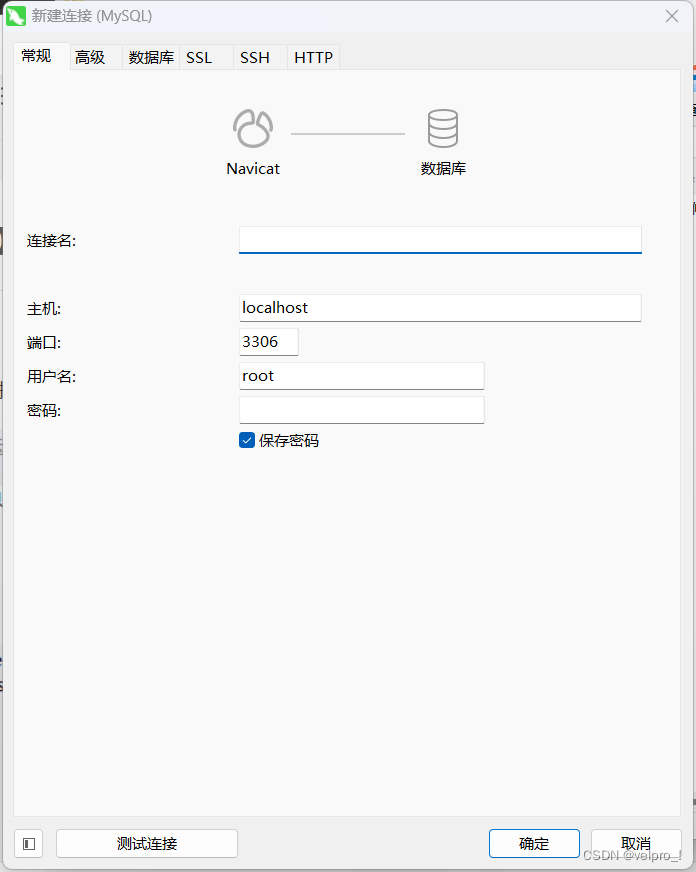Image resolution: width=696 pixels, height=872 pixels.
Task: Focus the 连接名 input field
Action: click(440, 240)
